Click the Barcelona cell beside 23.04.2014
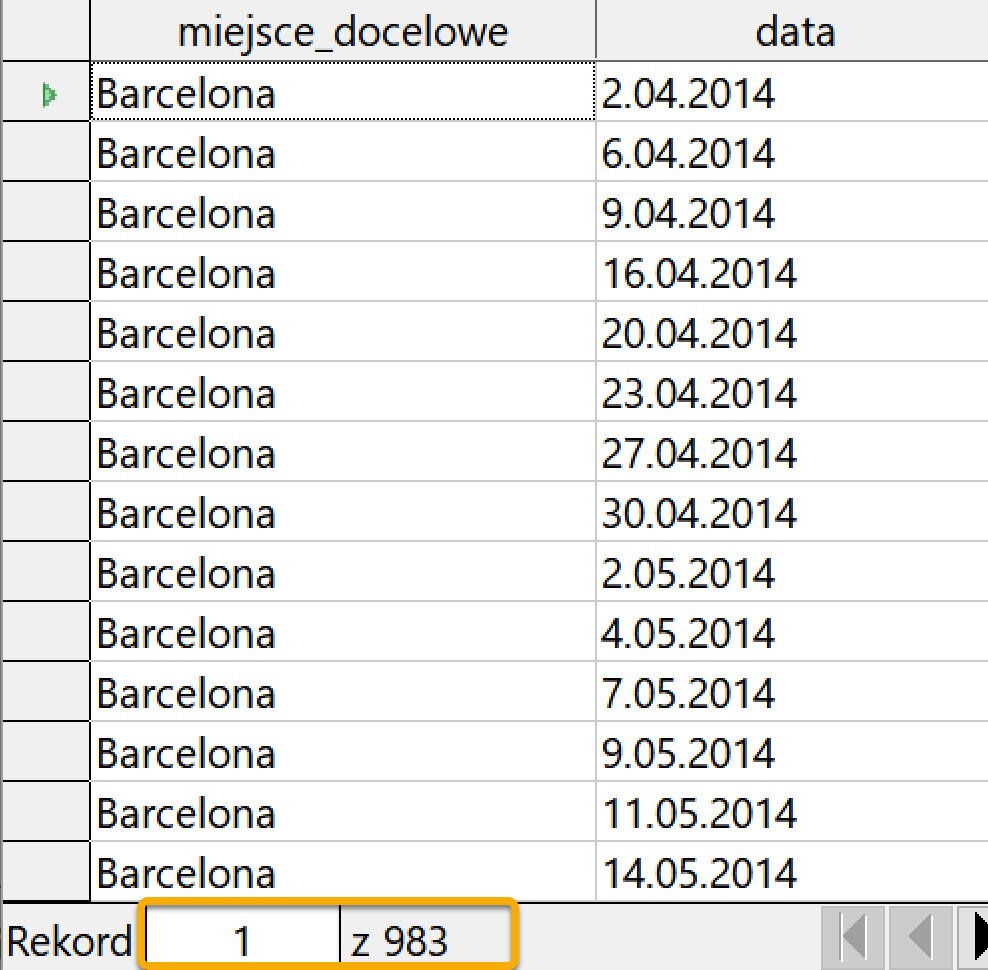 [x=342, y=394]
